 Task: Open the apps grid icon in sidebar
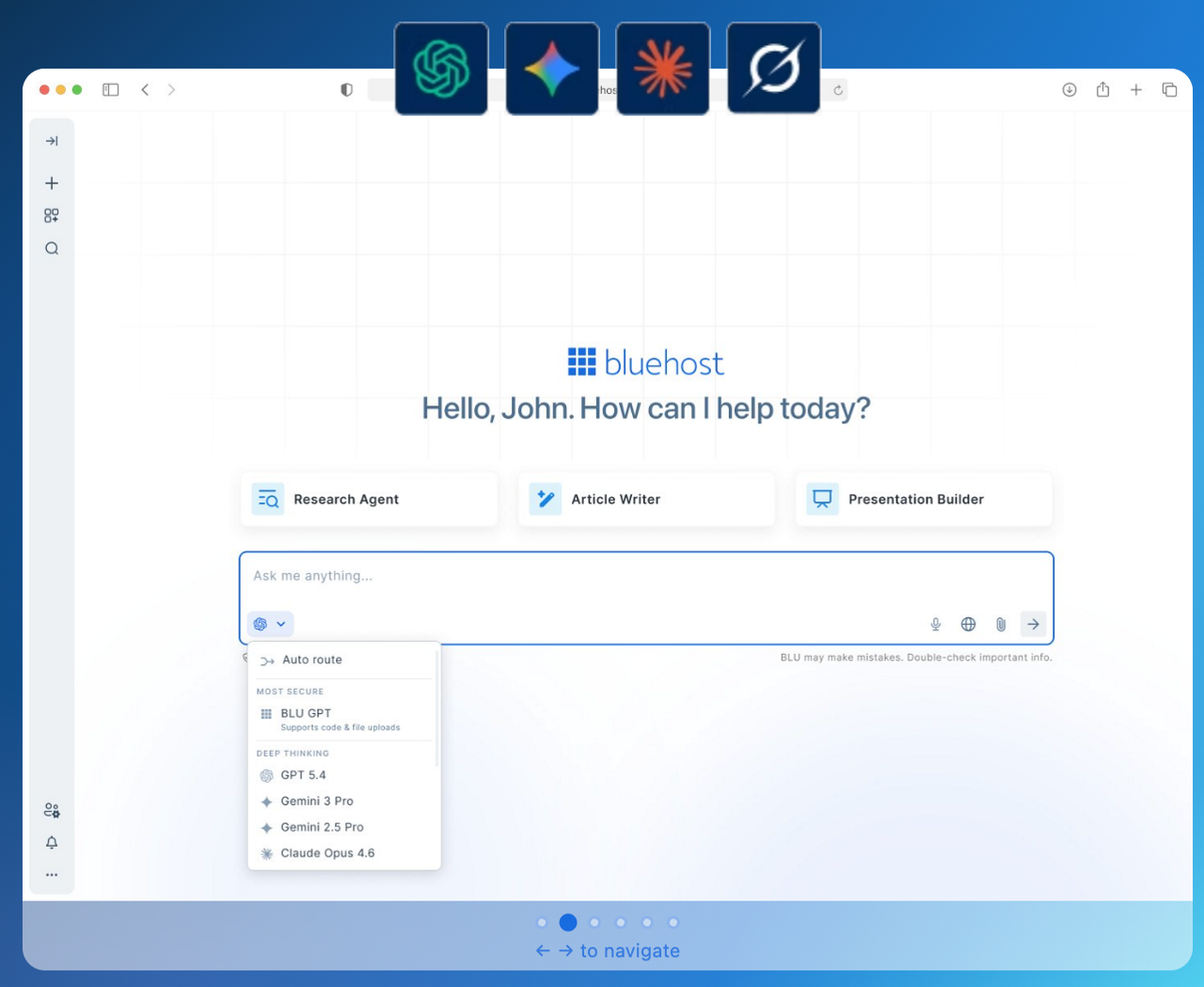pyautogui.click(x=52, y=215)
